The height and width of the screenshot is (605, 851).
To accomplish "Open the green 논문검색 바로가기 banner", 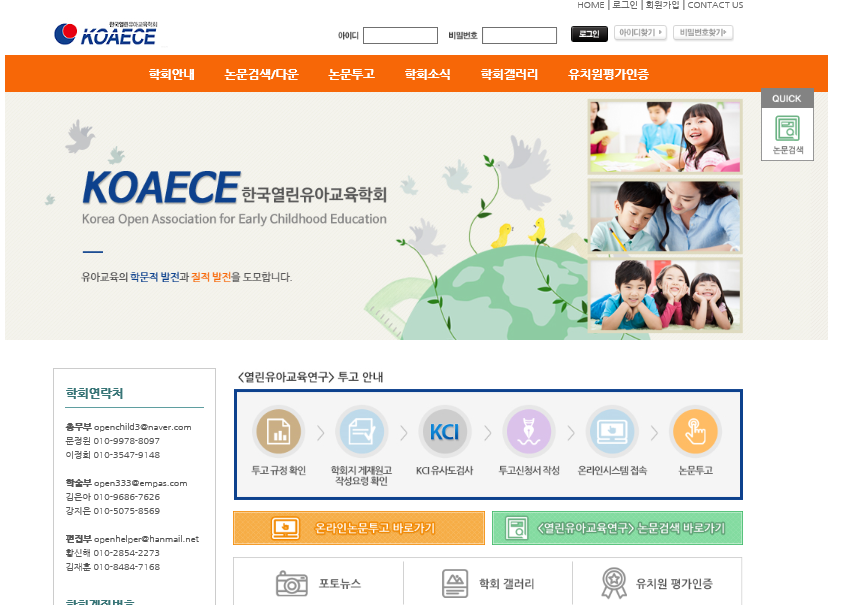I will [617, 528].
